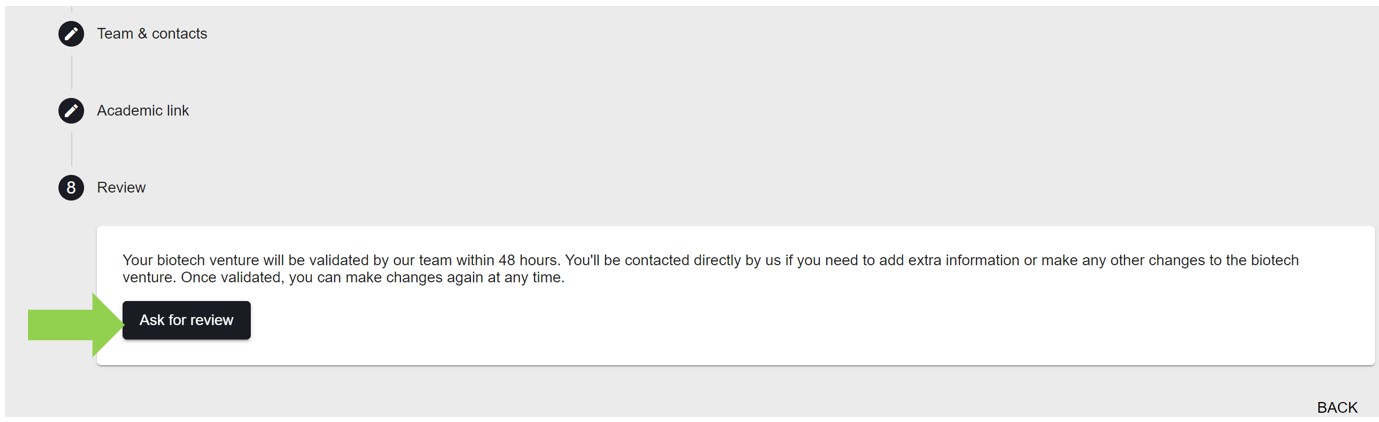The height and width of the screenshot is (422, 1379).
Task: Select the Review step label
Action: pyautogui.click(x=121, y=188)
